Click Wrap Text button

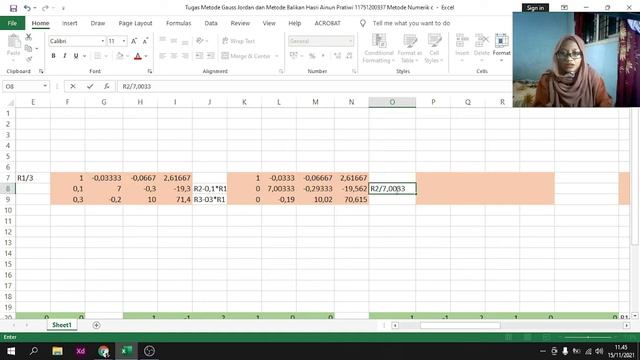[x=238, y=41]
